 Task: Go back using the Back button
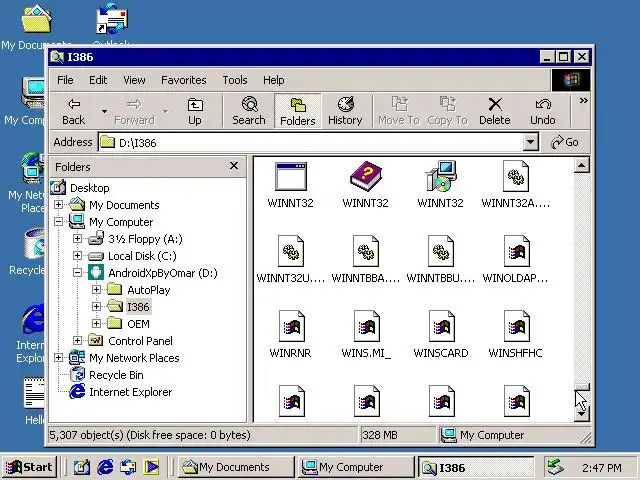point(73,111)
